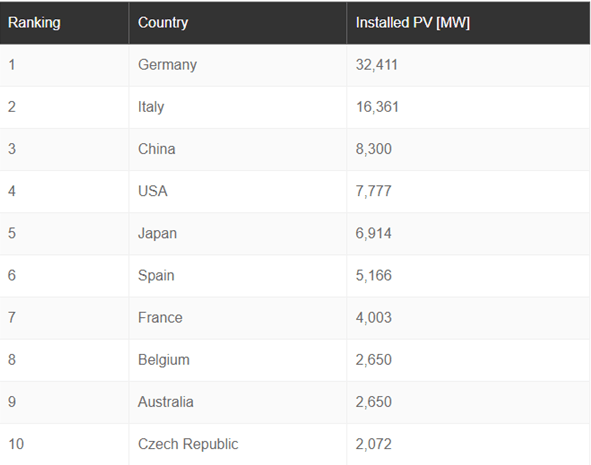Click the Ranking column header
The height and width of the screenshot is (465, 591).
(x=64, y=23)
